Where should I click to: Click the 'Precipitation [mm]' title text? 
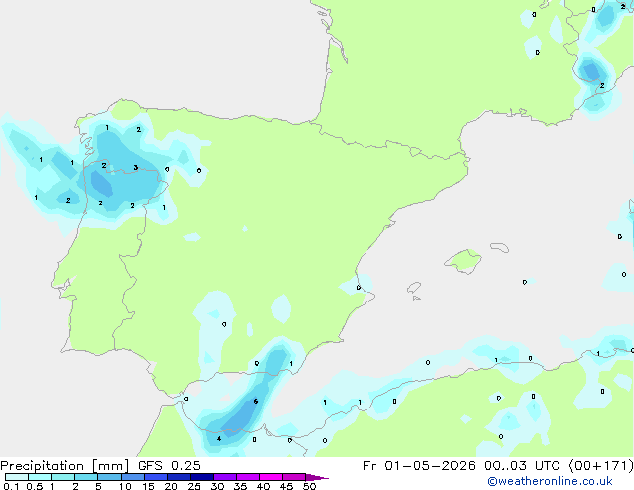click(x=64, y=466)
